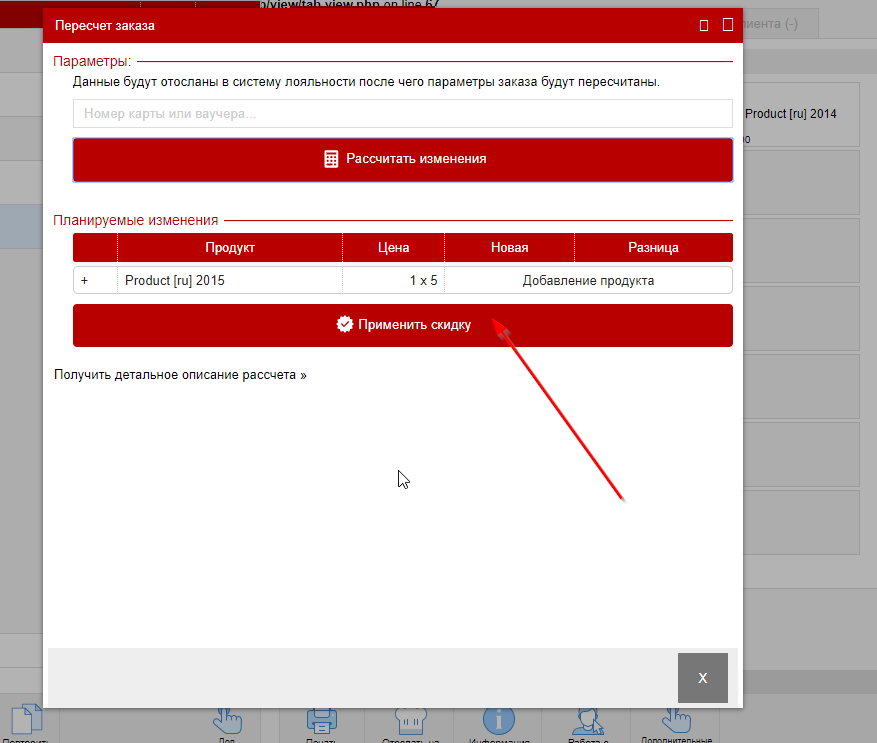This screenshot has width=877, height=743.
Task: Click the printer icon in bottom toolbar
Action: tap(321, 723)
